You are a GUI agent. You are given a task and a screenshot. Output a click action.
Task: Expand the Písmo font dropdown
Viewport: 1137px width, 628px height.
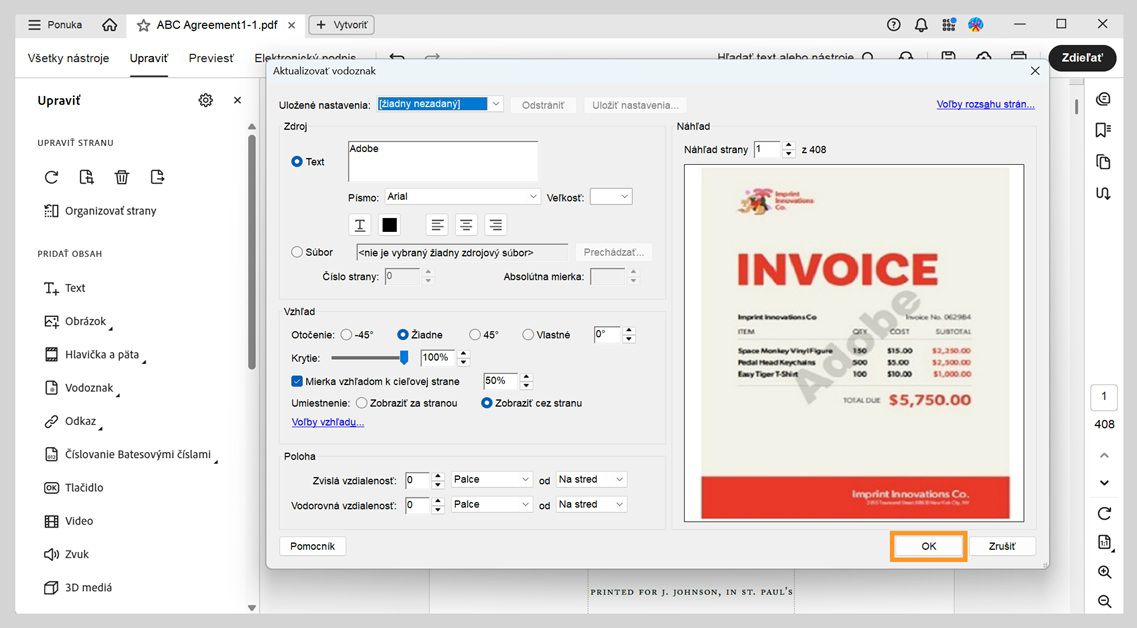coord(460,196)
